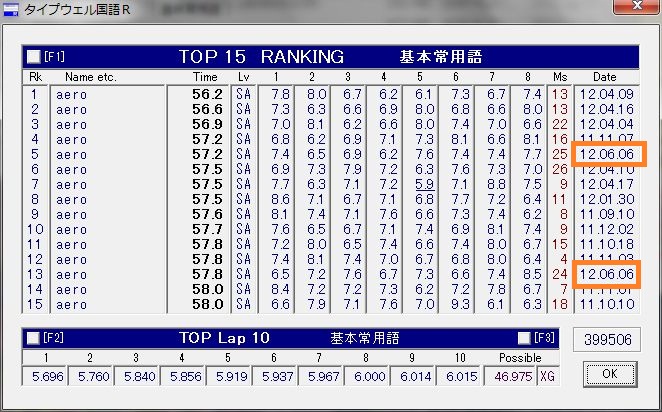This screenshot has height=412, width=662.
Task: Select the lap value 6.000
Action: point(369,377)
